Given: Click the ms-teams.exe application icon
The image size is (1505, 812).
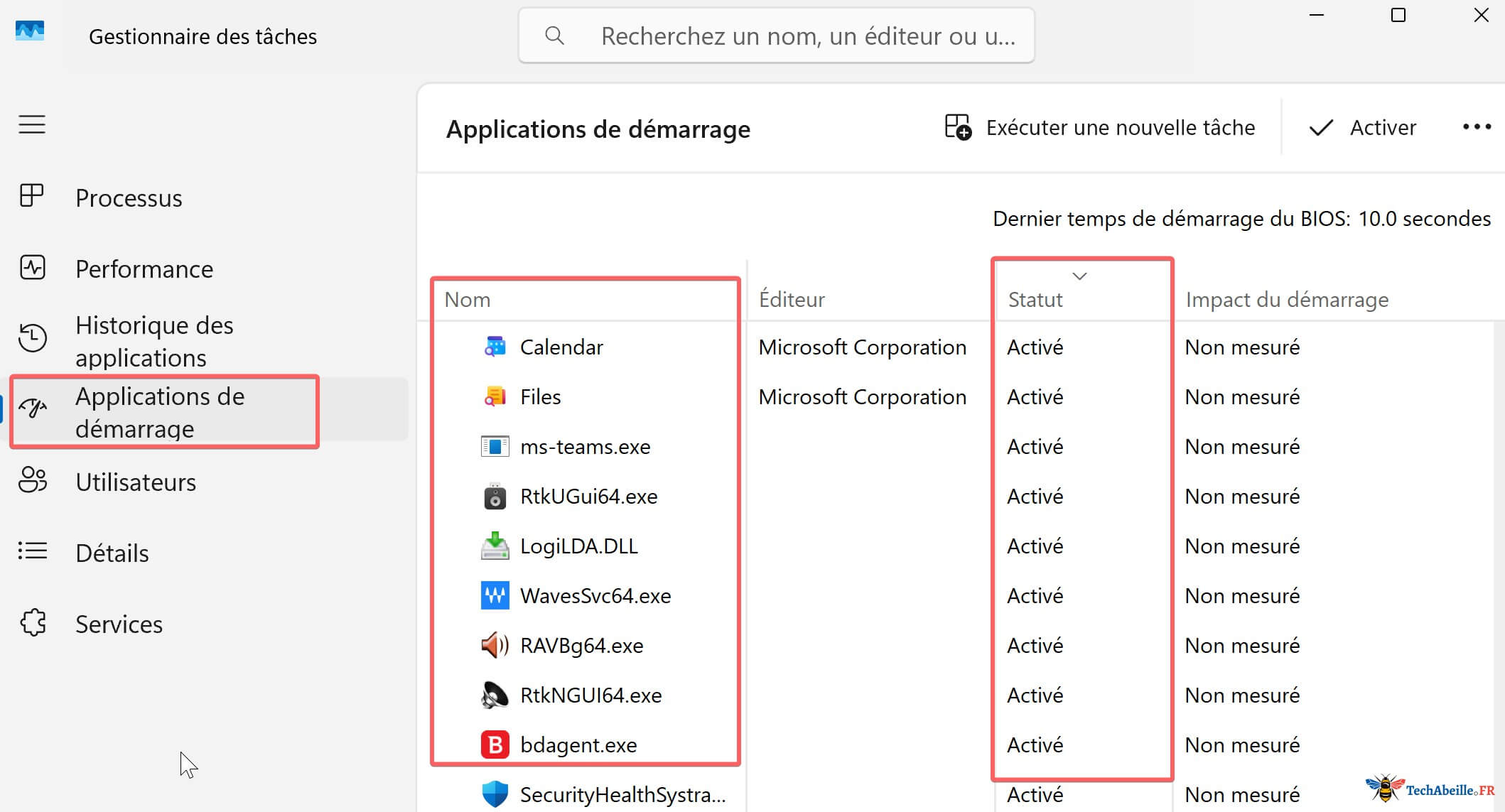Looking at the screenshot, I should pos(495,446).
